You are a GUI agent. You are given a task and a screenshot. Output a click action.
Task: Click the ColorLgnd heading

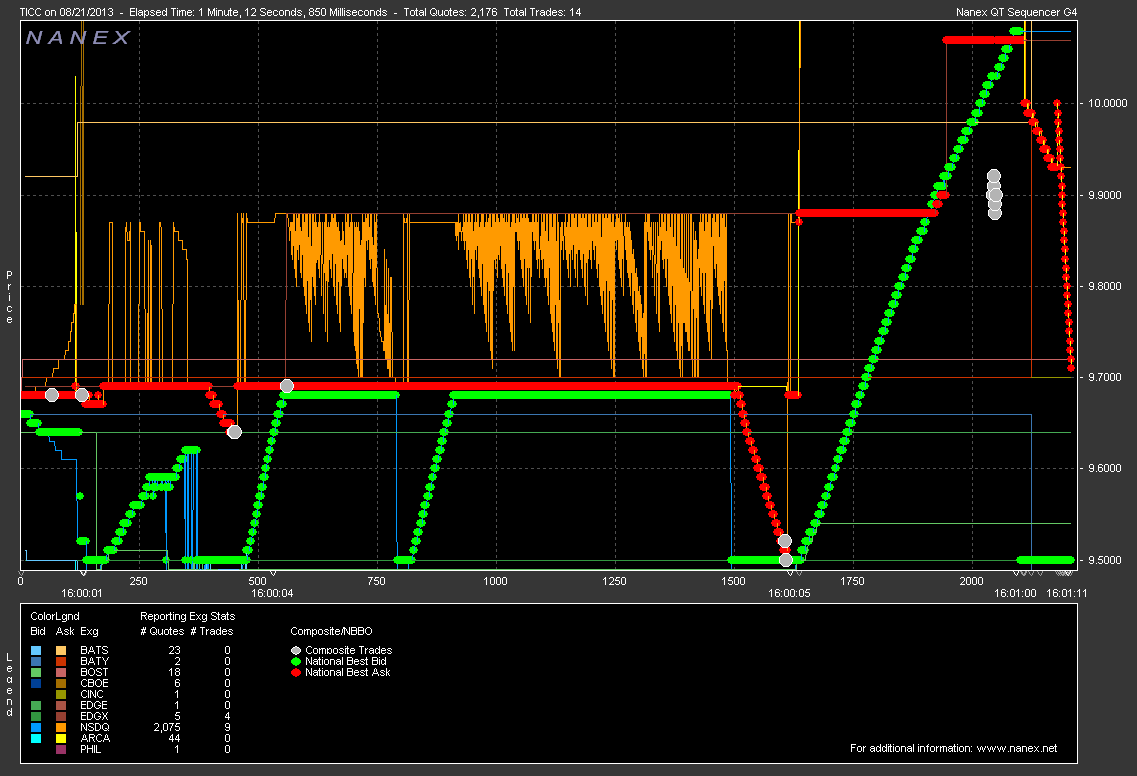point(55,616)
